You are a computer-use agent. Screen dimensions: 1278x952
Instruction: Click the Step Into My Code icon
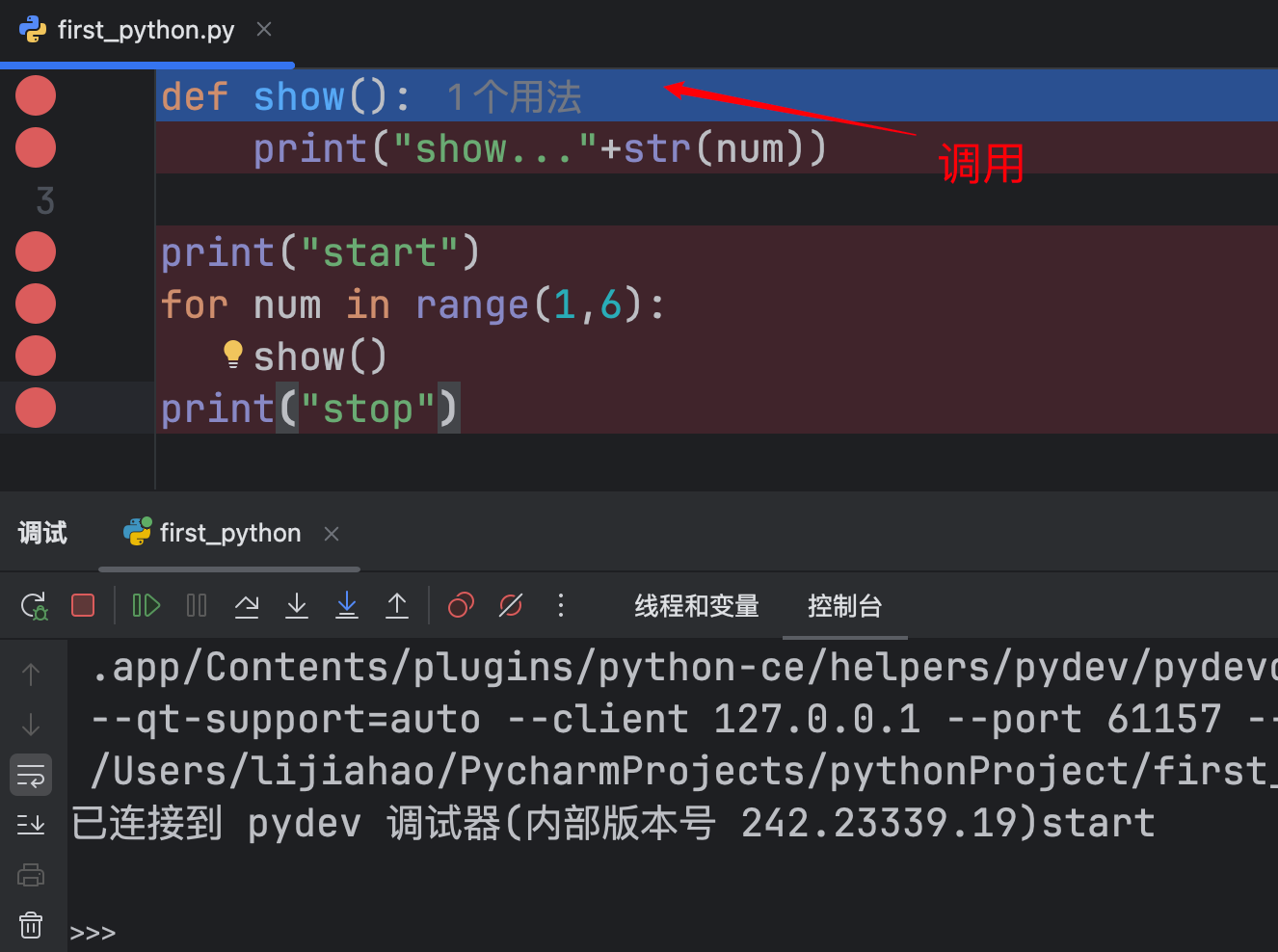[347, 605]
